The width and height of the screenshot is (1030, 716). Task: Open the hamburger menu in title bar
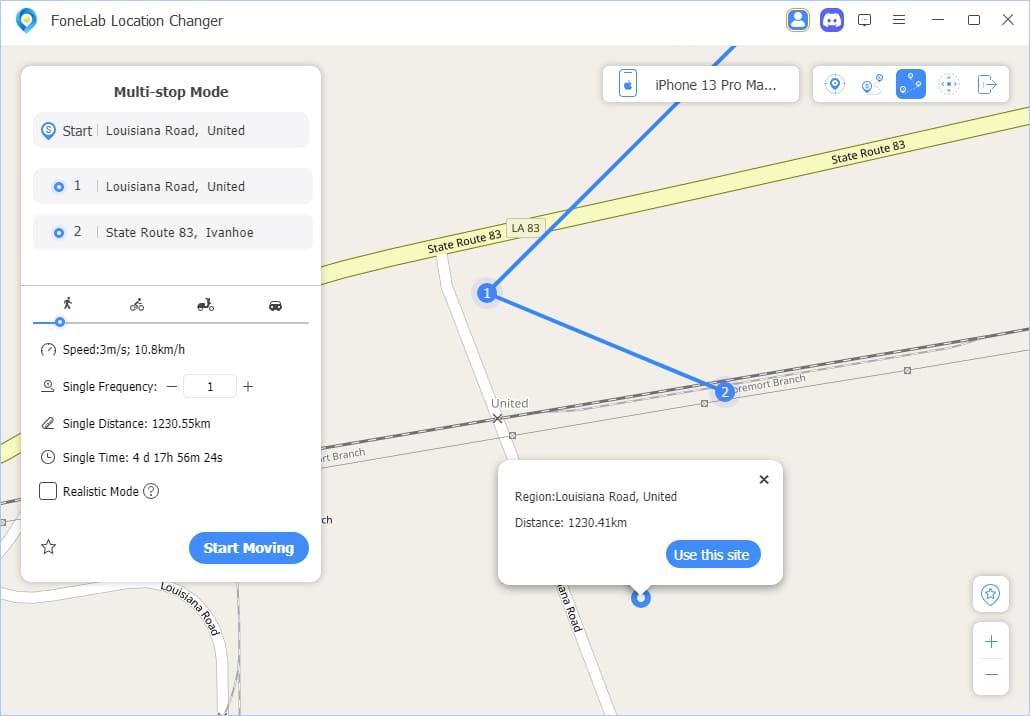[x=899, y=20]
